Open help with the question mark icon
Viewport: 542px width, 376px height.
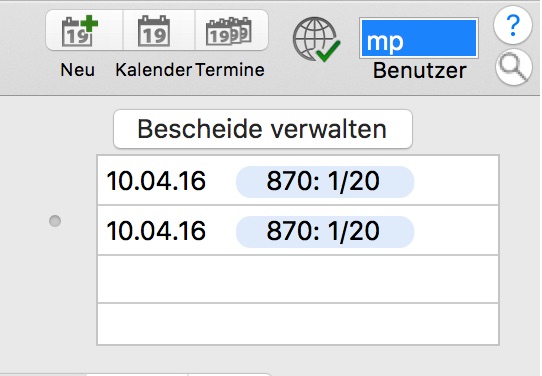click(x=513, y=25)
